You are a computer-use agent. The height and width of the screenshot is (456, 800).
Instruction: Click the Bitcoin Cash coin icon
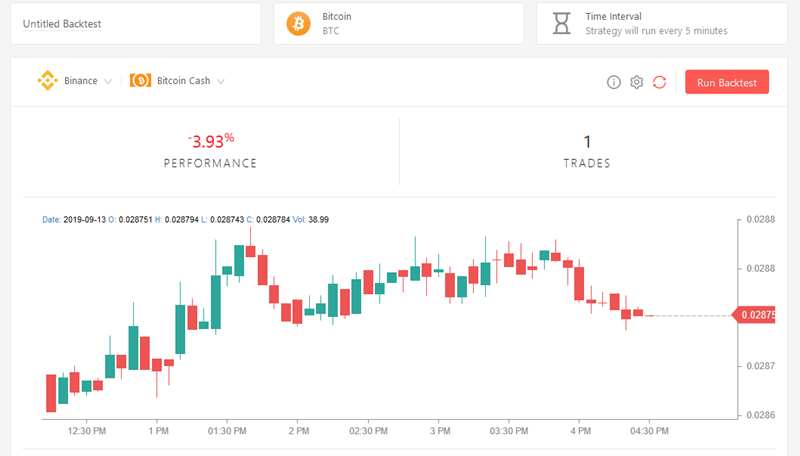pyautogui.click(x=140, y=81)
